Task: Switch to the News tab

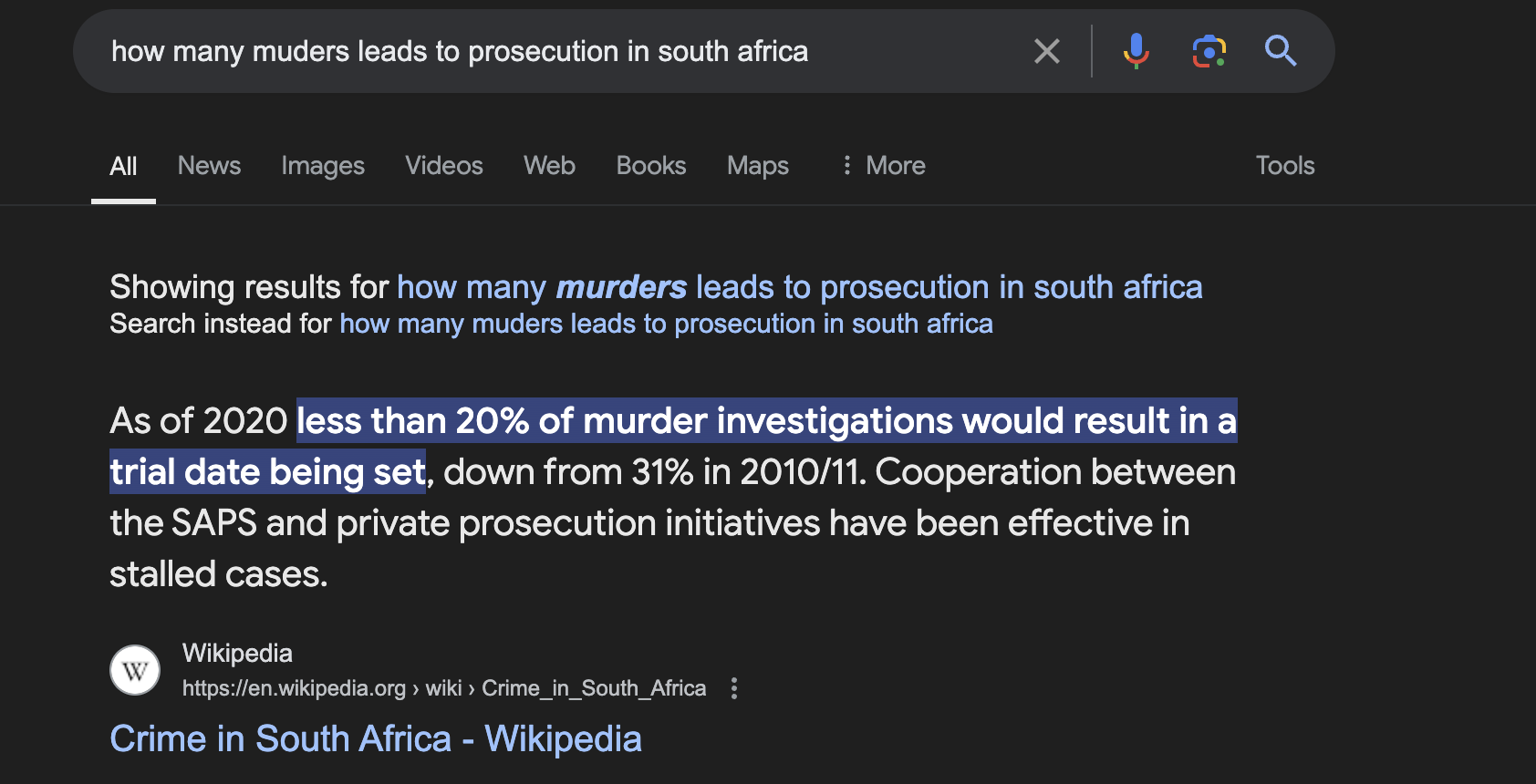Action: [x=209, y=165]
